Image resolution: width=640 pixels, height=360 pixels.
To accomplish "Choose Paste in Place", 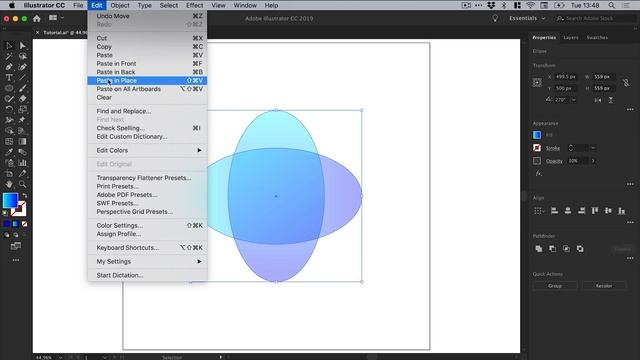I will click(148, 80).
